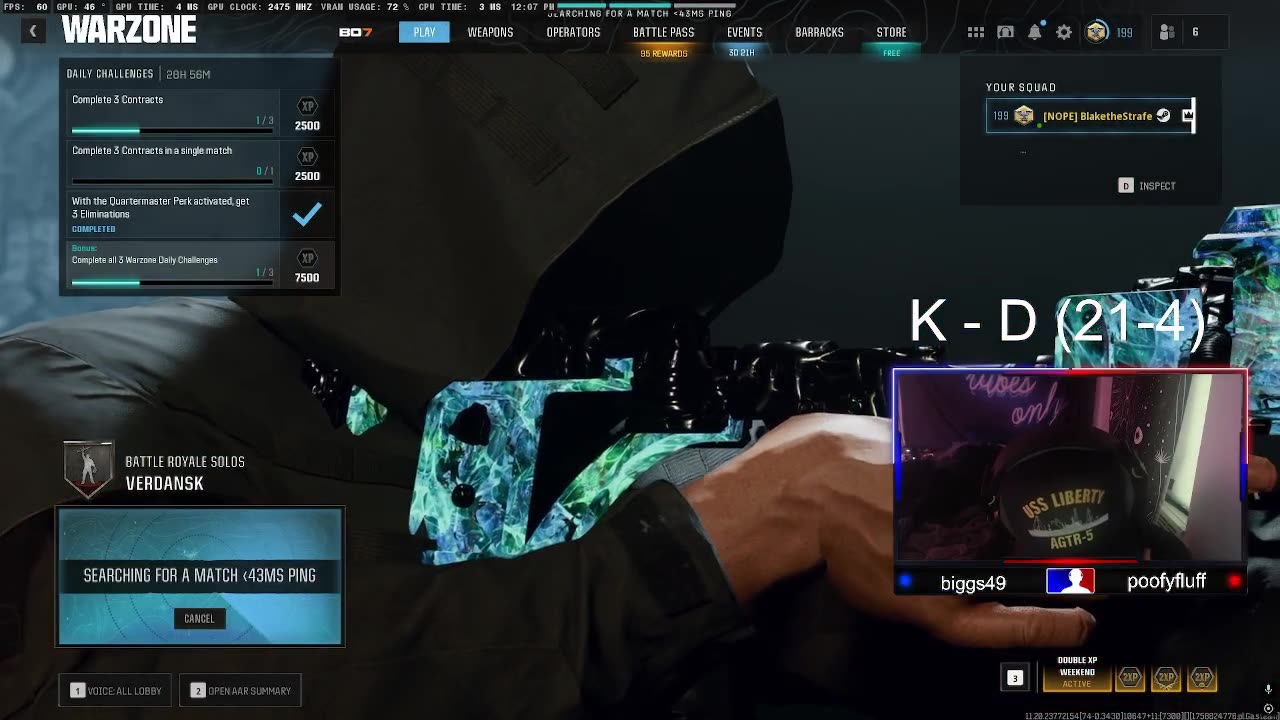Open settings gear icon
The height and width of the screenshot is (720, 1280).
pyautogui.click(x=1064, y=32)
